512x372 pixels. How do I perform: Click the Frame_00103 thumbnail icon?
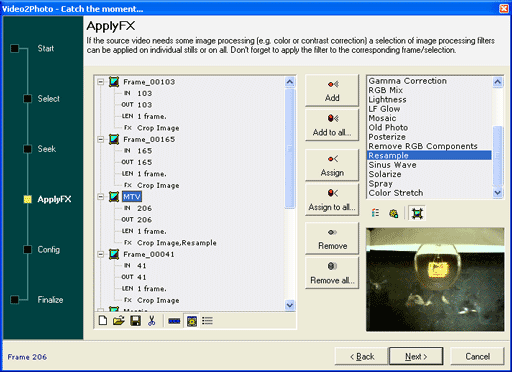coord(114,82)
